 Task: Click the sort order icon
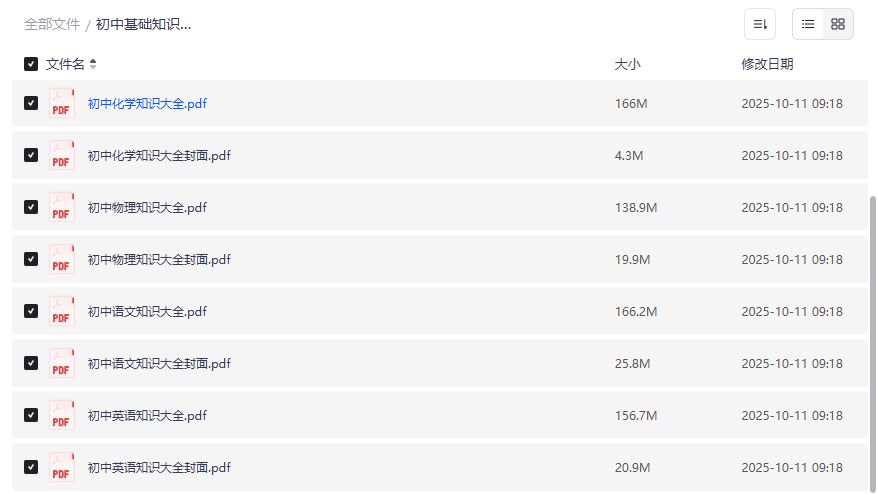coord(760,24)
